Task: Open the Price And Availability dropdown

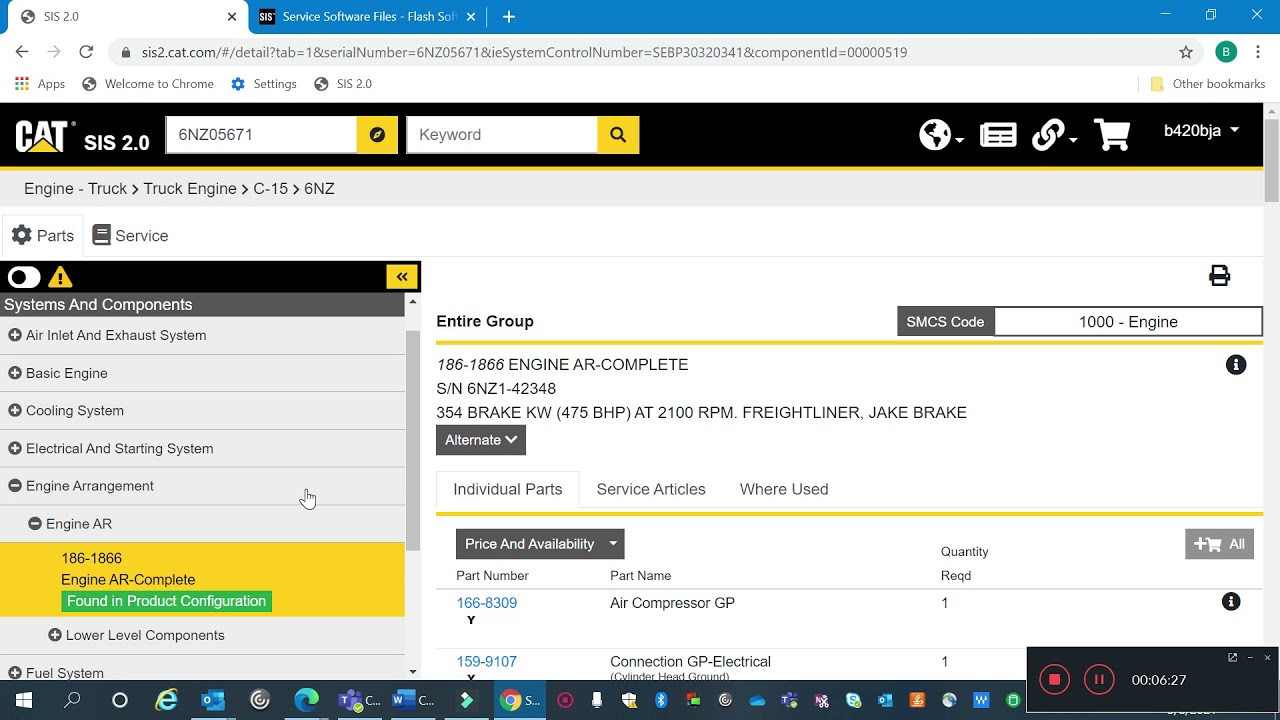Action: (540, 544)
